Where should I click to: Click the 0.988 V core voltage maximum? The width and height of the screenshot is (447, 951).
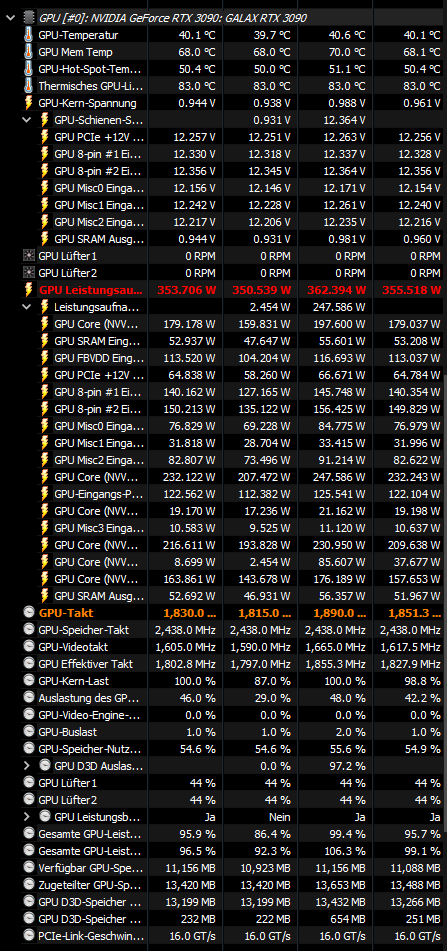[x=347, y=103]
